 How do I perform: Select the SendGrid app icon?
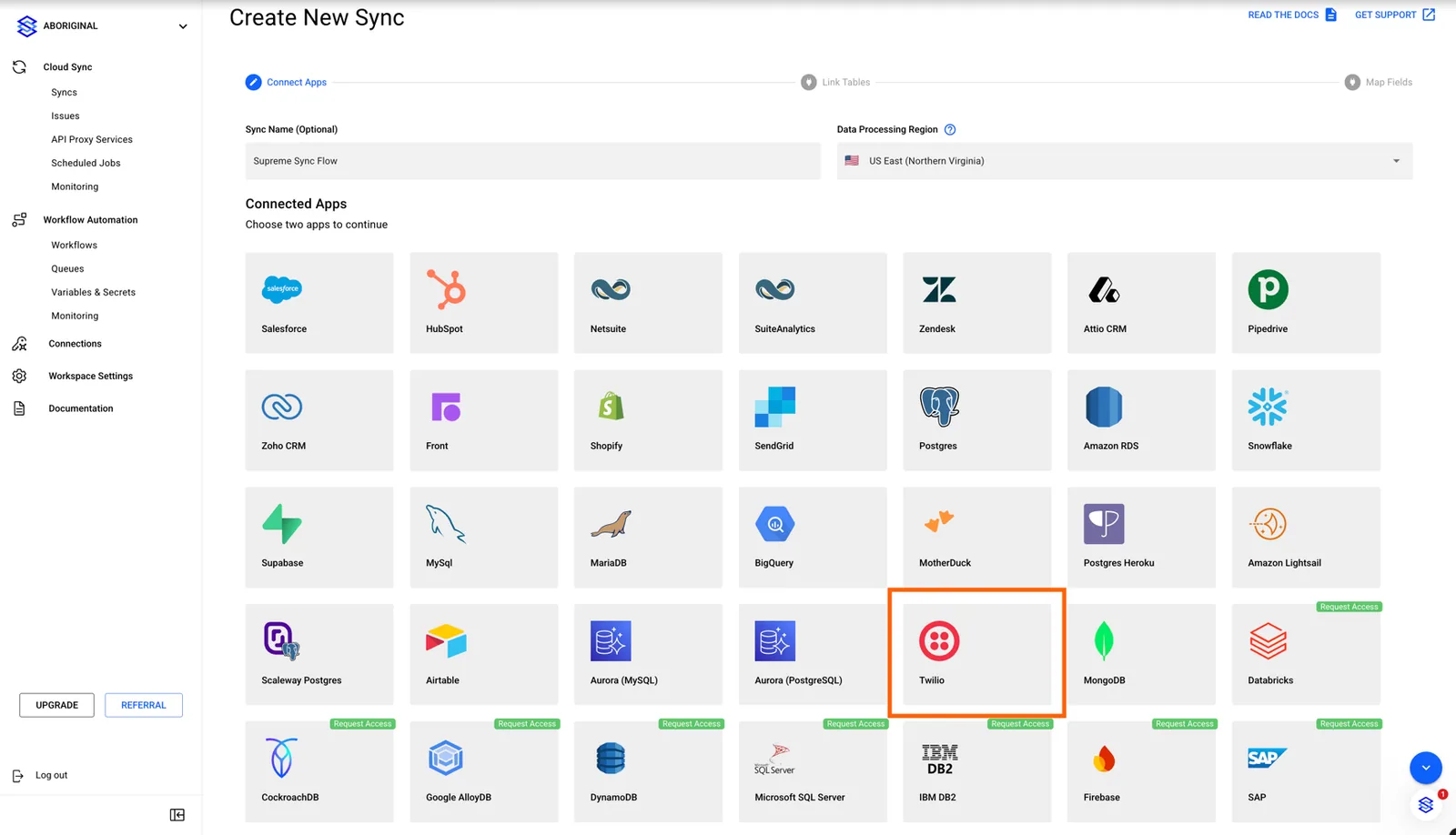pos(774,407)
